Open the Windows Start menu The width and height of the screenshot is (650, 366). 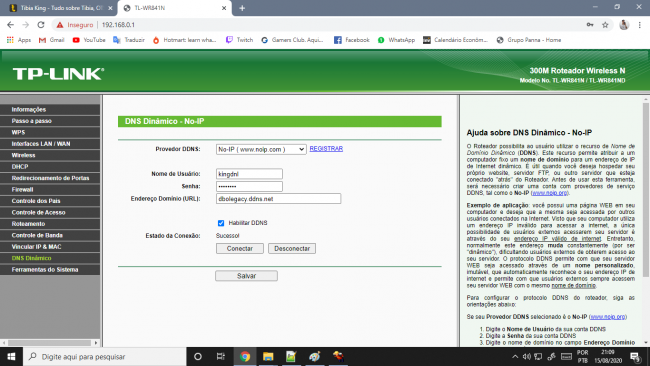11,356
